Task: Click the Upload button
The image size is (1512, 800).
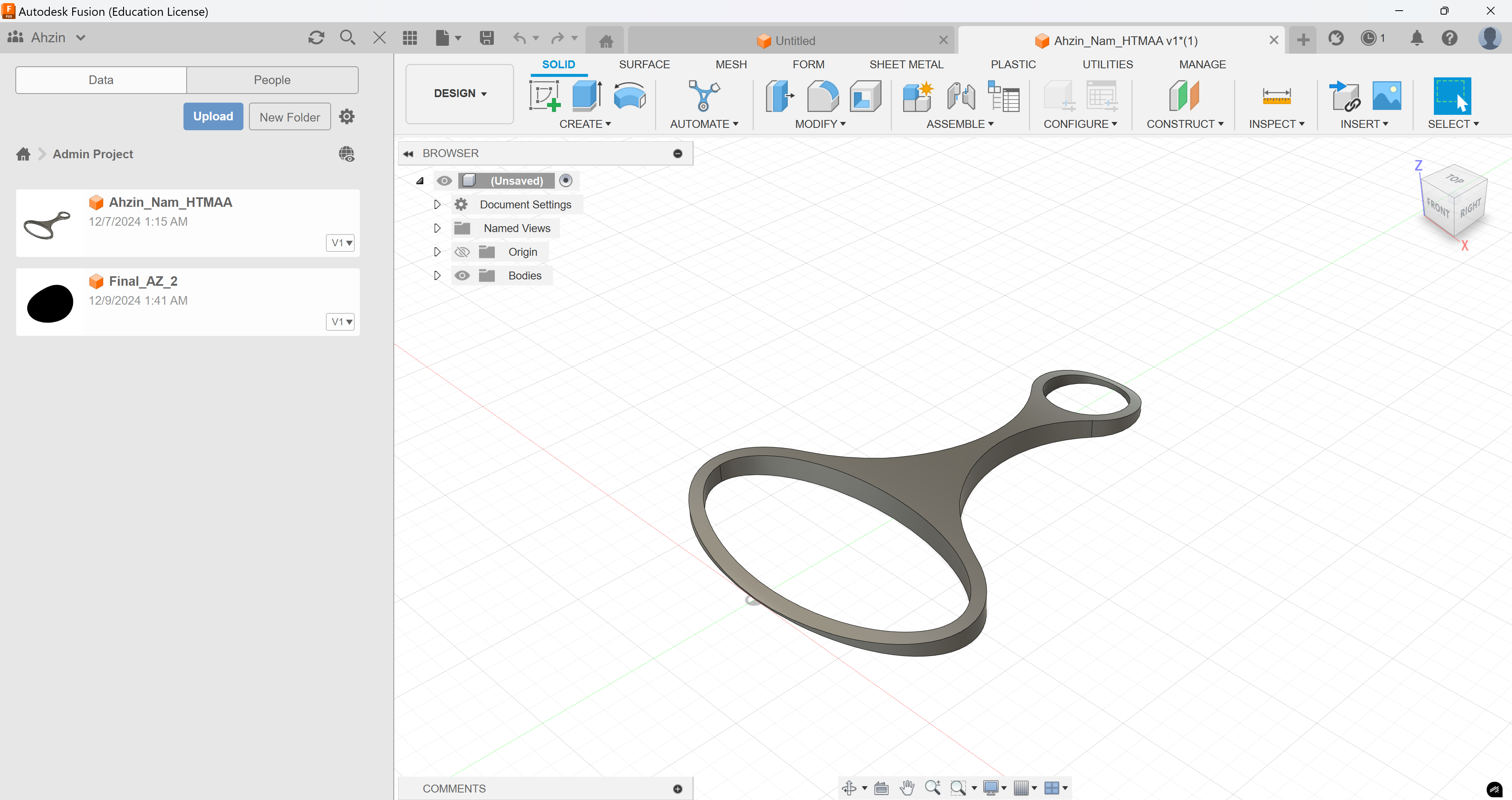Action: tap(213, 116)
